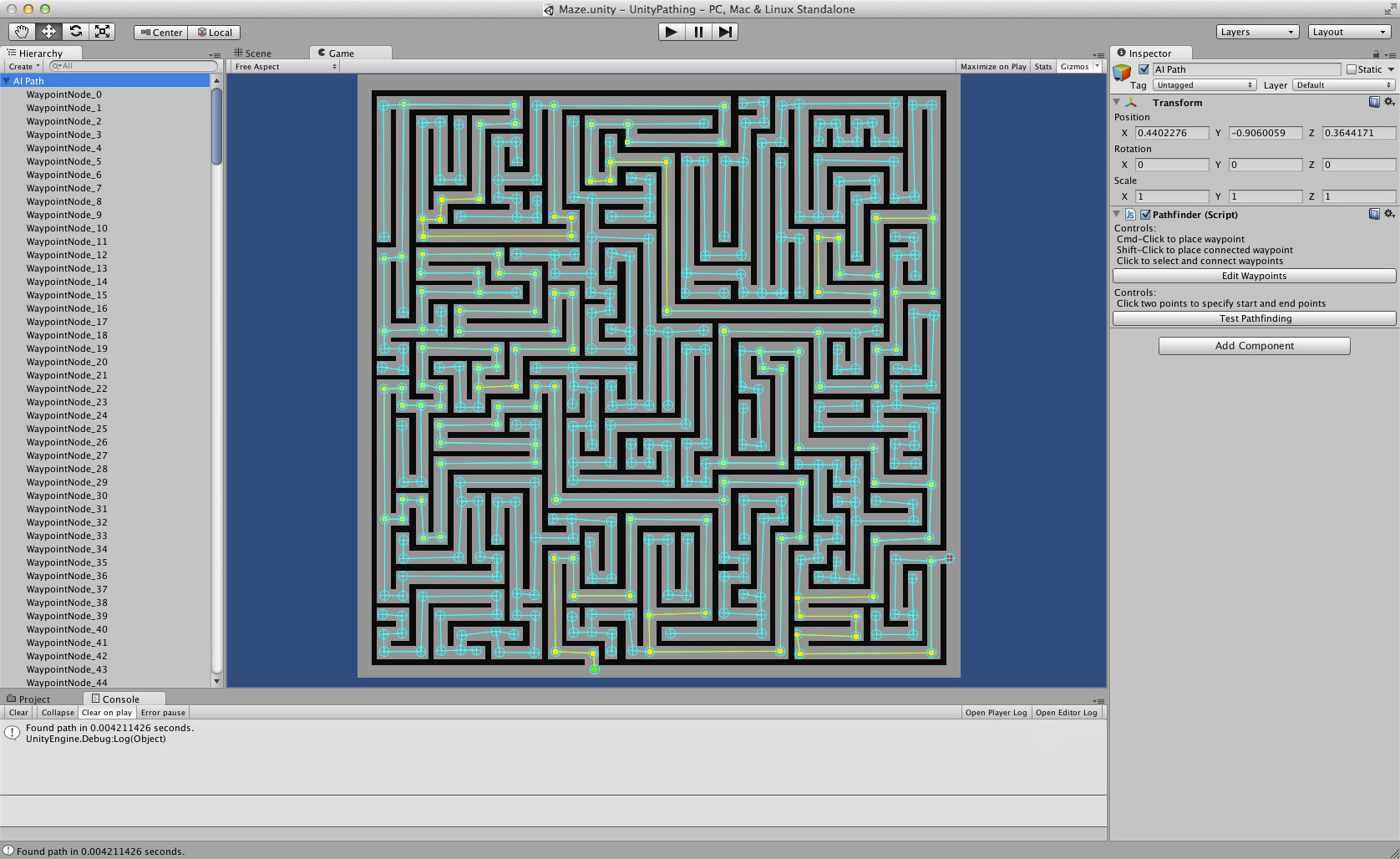Open the Static options dropdown arrow
1400x859 pixels.
(x=1391, y=69)
